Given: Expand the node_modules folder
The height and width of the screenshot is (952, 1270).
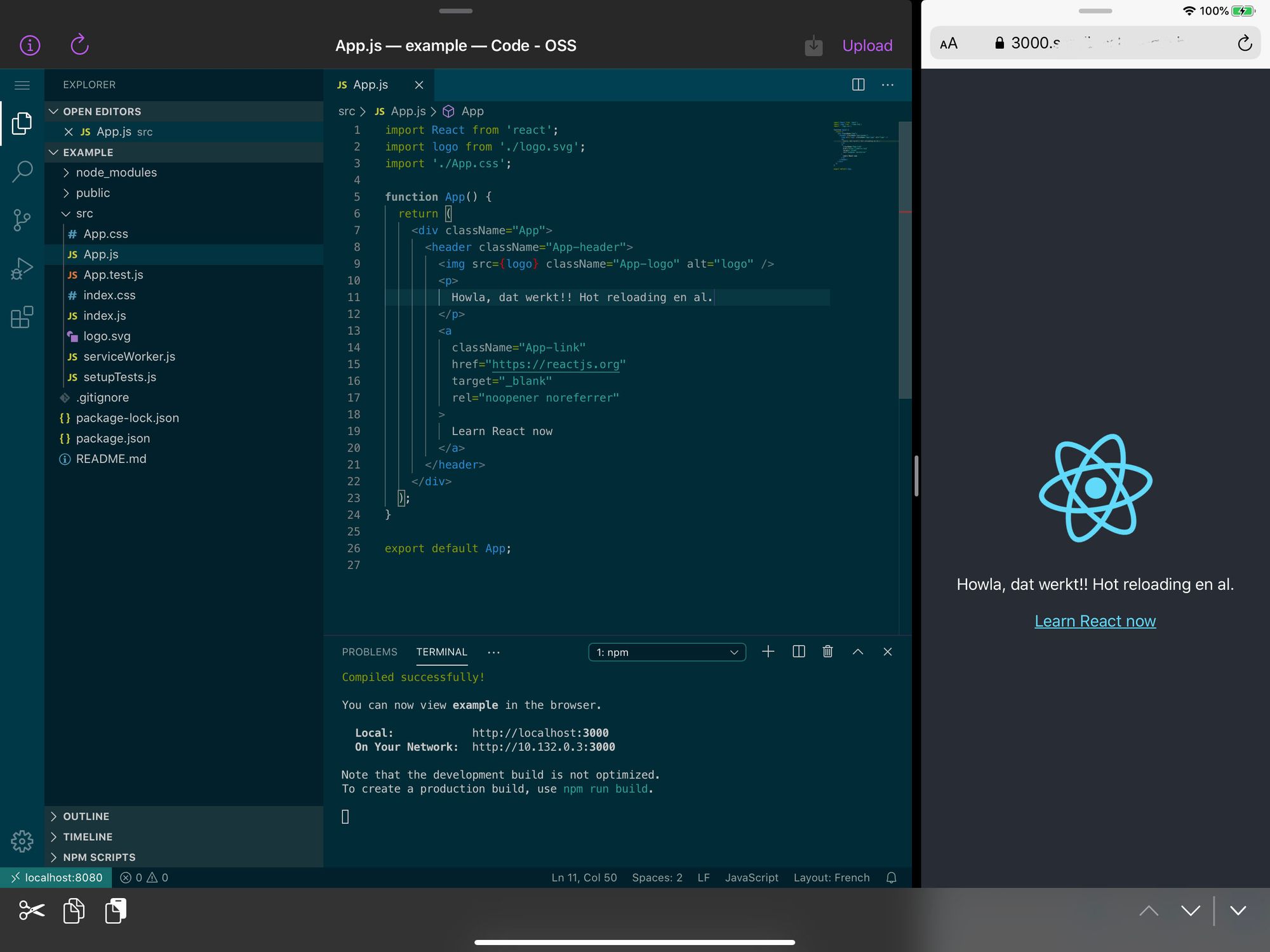Looking at the screenshot, I should coord(116,173).
